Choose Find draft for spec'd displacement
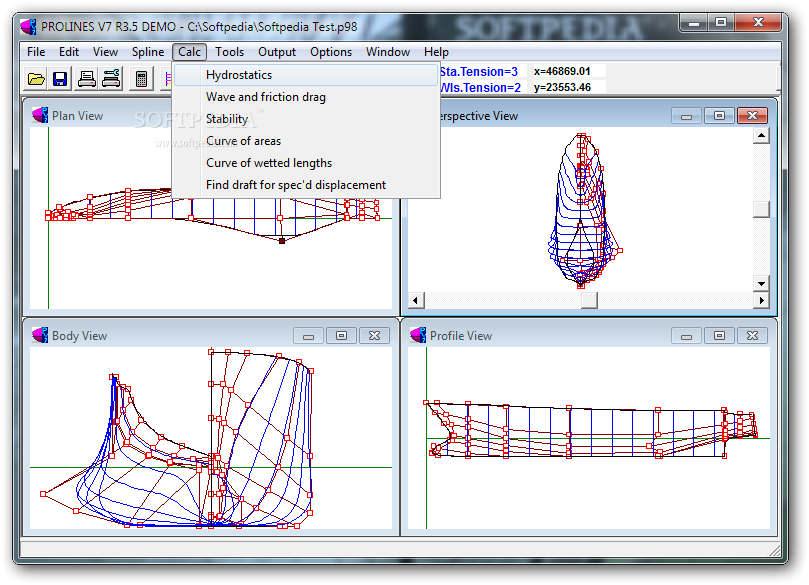Screen dimensions: 809x585 306,185
